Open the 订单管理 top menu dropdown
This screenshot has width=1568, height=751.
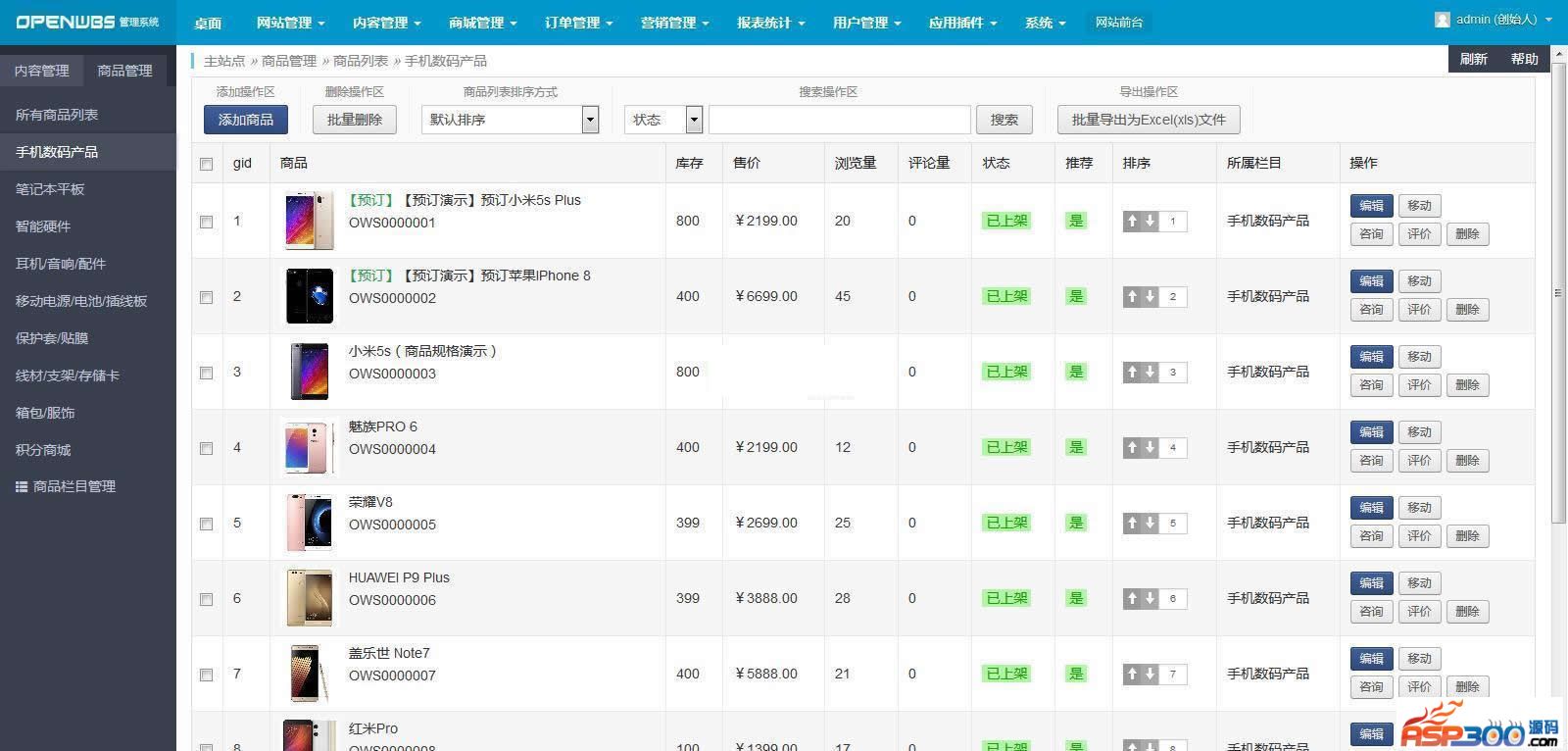pyautogui.click(x=578, y=23)
